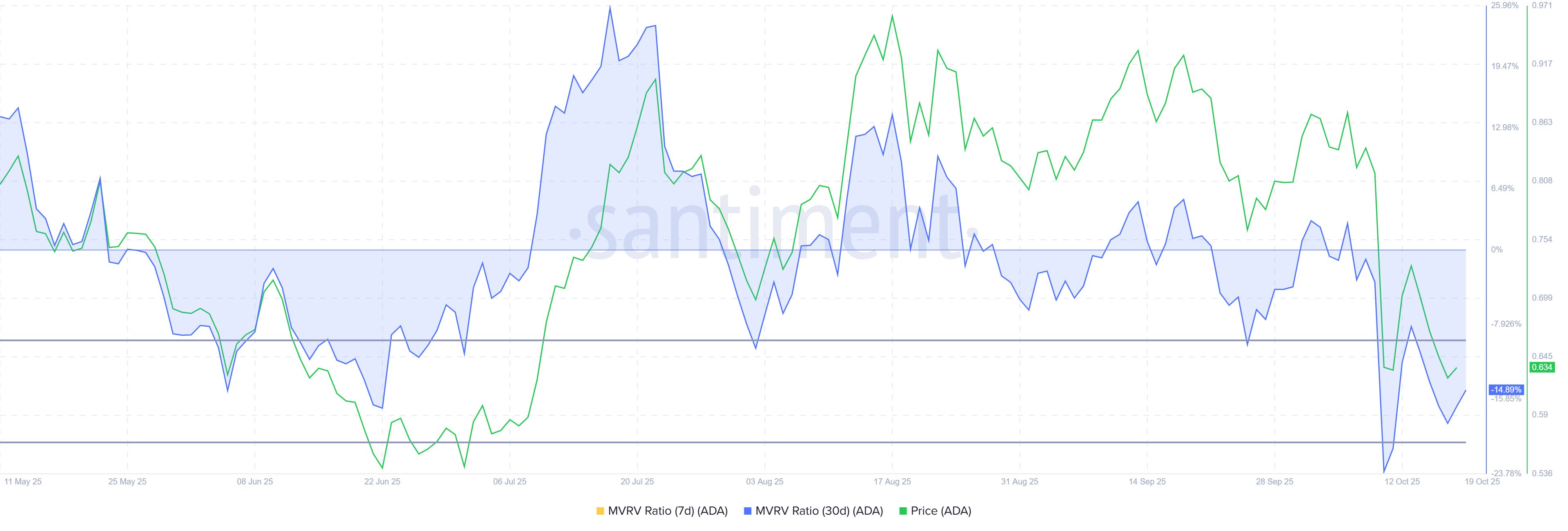Toggle the MVRV Ratio (7d) (ADA) legend label
Viewport: 1568px width, 531px height.
point(668,511)
